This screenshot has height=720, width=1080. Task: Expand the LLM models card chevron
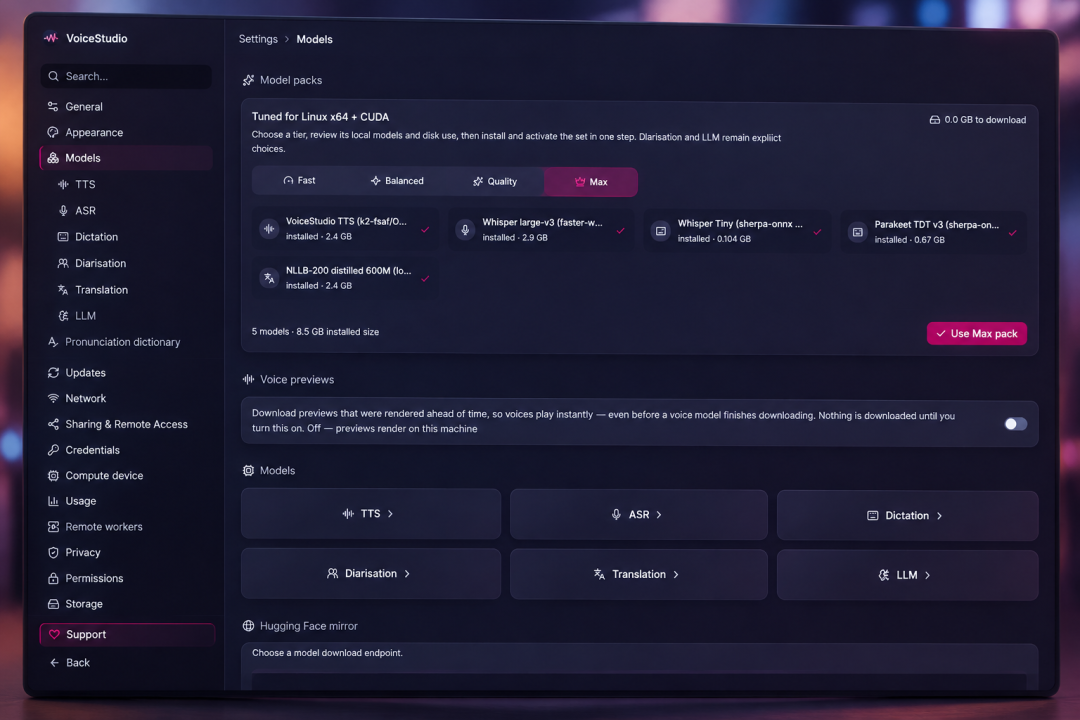click(928, 575)
